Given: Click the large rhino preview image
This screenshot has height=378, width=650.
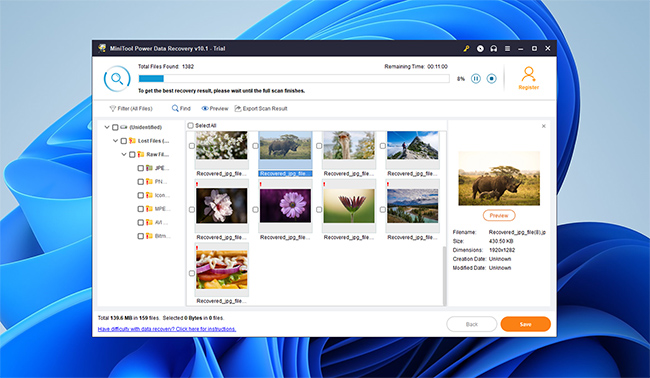Looking at the screenshot, I should (x=499, y=178).
